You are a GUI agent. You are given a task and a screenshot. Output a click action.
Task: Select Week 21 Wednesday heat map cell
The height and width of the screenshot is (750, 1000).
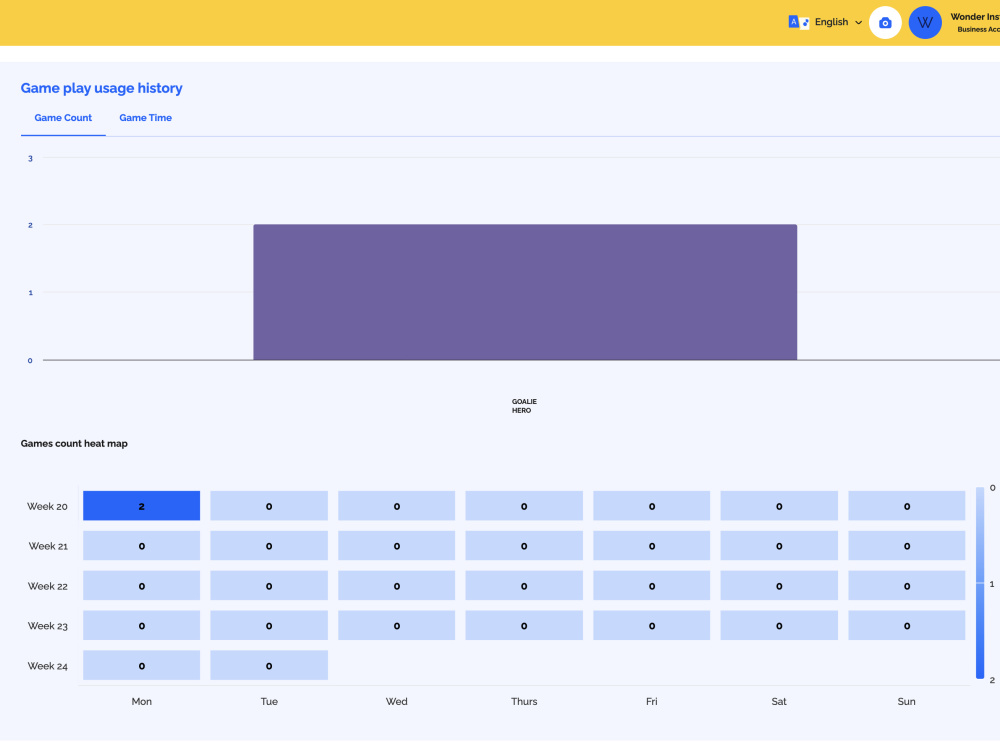click(x=397, y=546)
